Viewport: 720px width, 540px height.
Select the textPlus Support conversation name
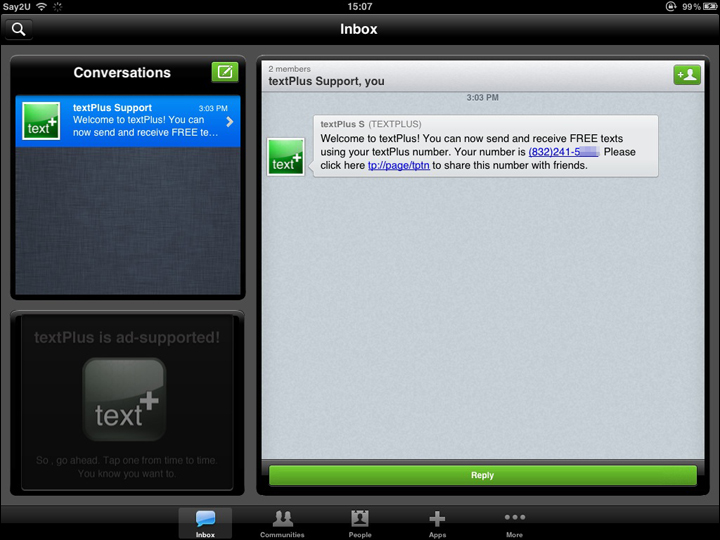coord(112,108)
